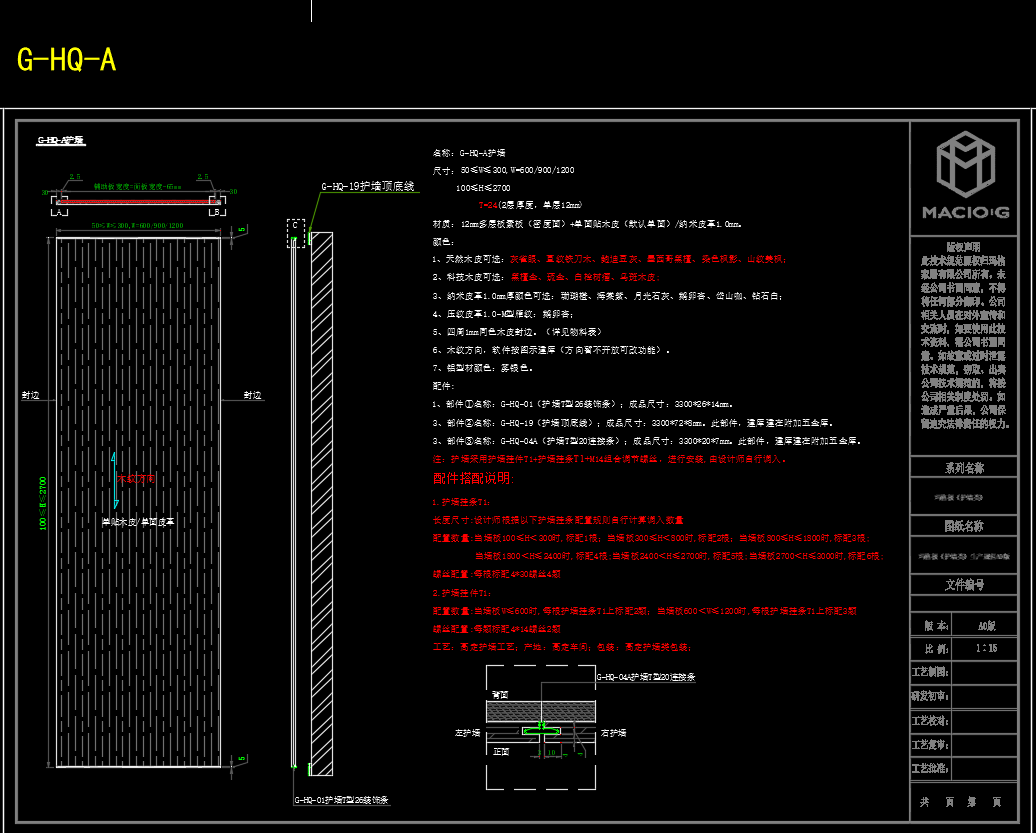Viewport: 1036px width, 833px height.
Task: Click the 系列名称 title block header
Action: click(964, 468)
